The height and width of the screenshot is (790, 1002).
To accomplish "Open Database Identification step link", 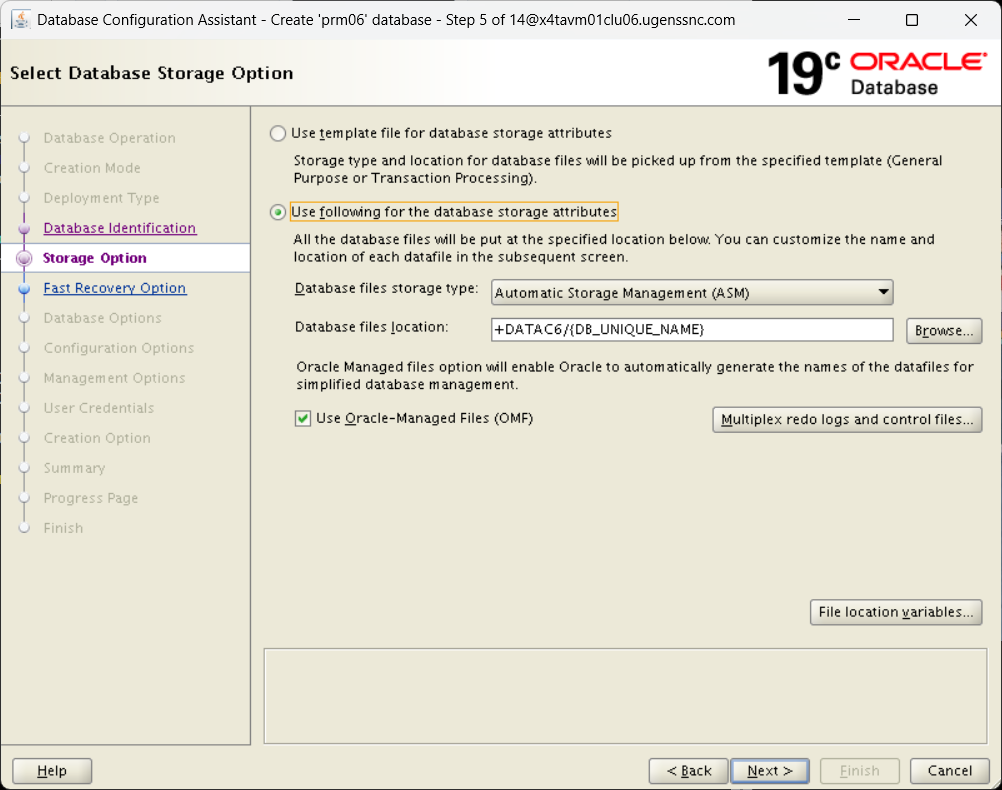I will pyautogui.click(x=119, y=228).
